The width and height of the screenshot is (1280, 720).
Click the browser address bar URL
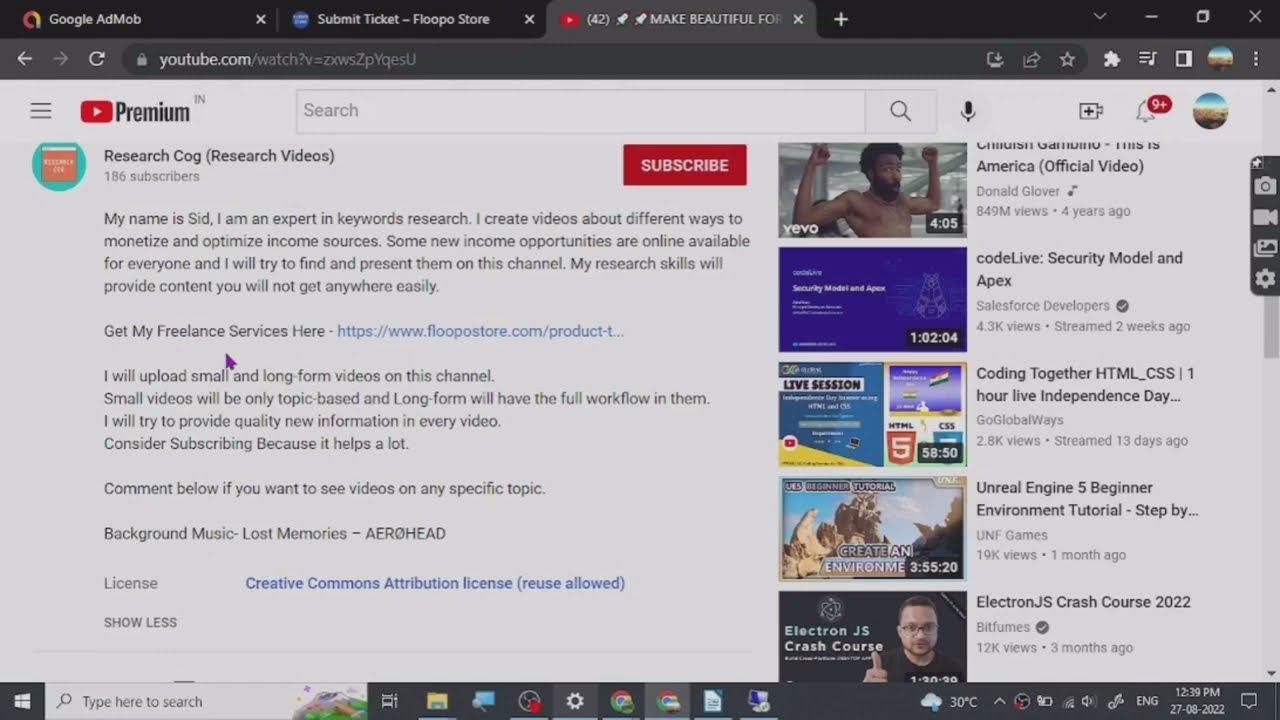(x=287, y=59)
